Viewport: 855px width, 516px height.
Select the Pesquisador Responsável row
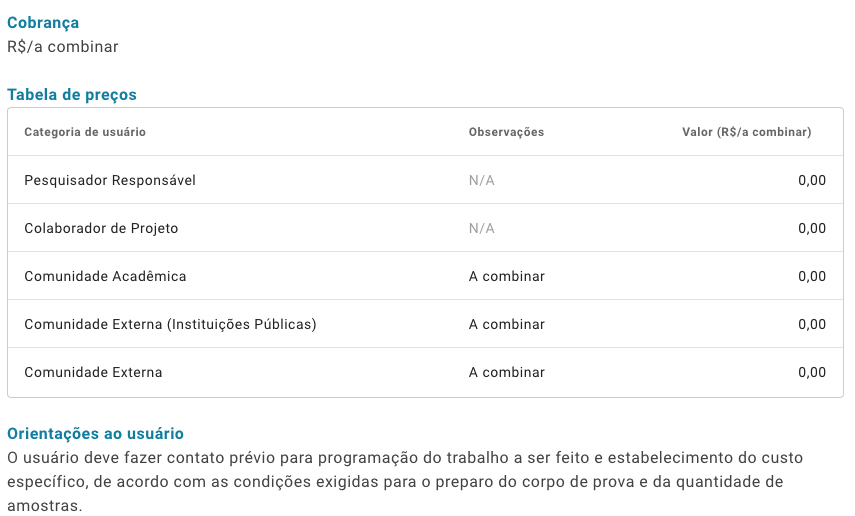click(x=425, y=180)
